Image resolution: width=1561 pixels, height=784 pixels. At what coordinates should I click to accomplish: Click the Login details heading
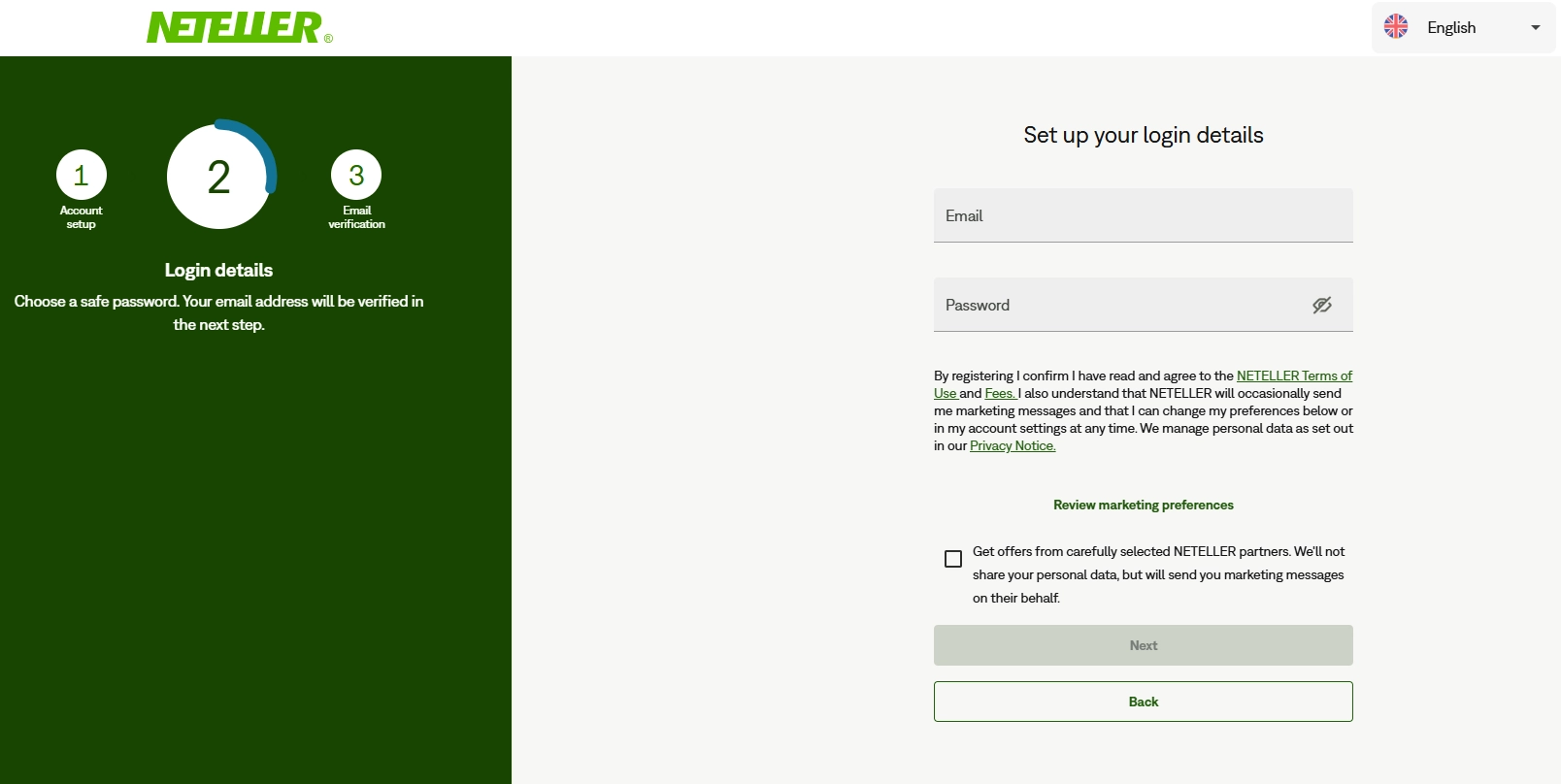point(218,271)
